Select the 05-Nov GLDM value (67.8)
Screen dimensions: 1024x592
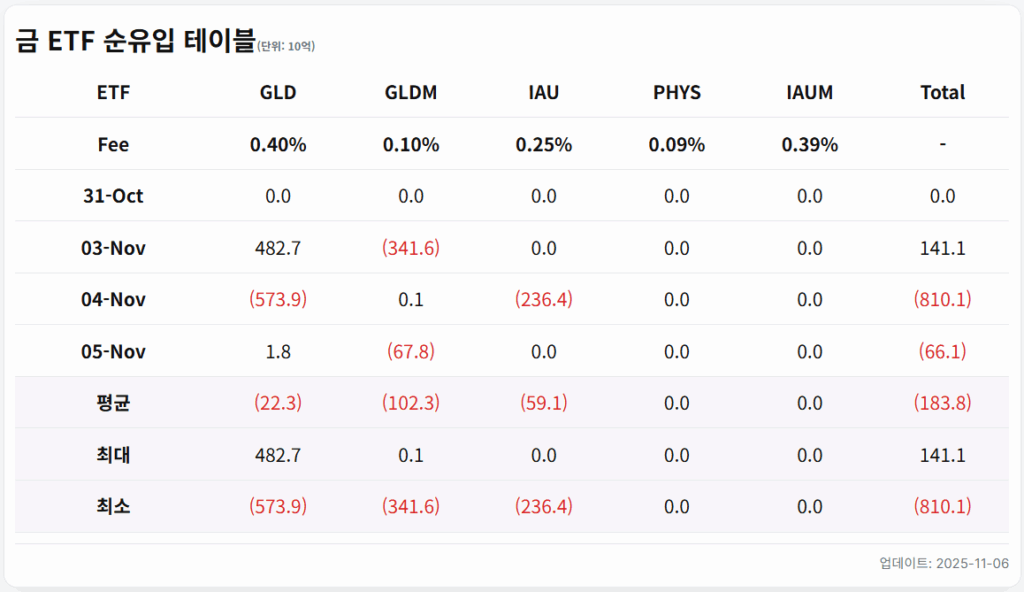click(411, 352)
